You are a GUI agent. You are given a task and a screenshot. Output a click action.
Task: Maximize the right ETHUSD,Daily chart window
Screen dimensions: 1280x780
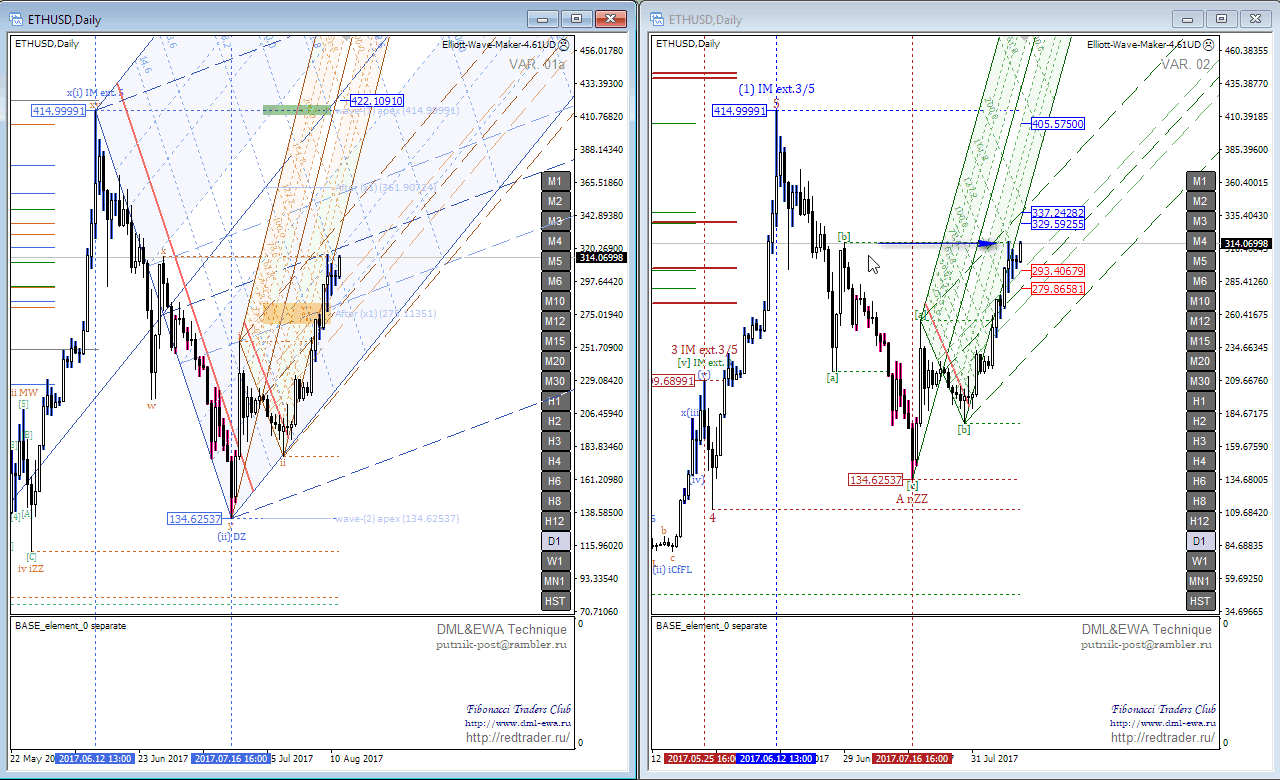click(x=1221, y=19)
